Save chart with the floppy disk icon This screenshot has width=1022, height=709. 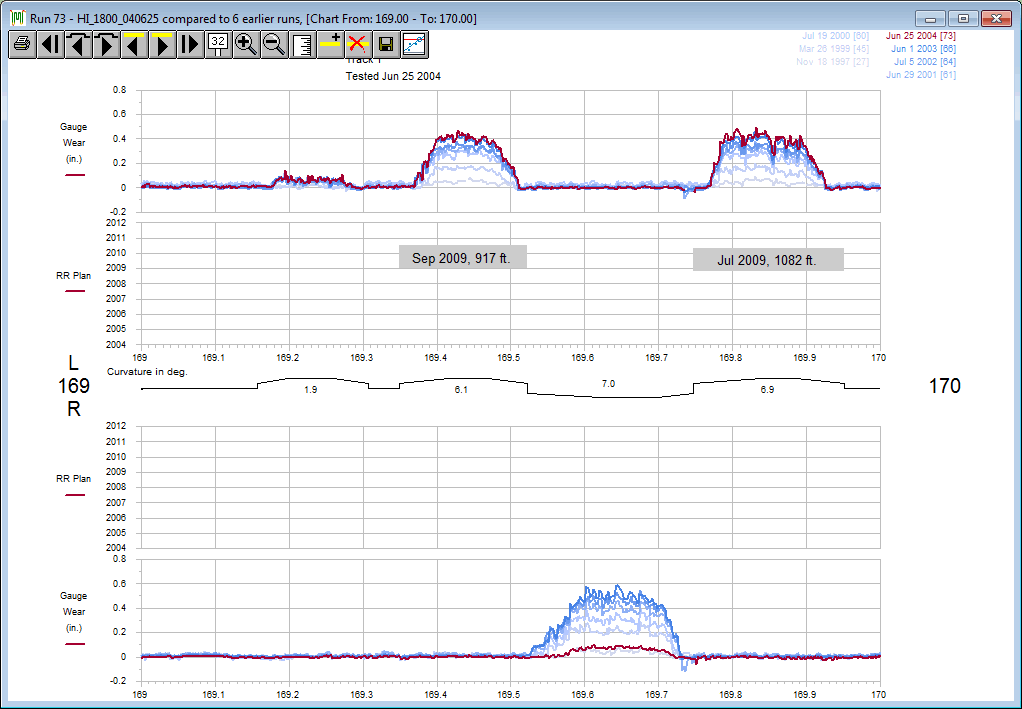tap(386, 44)
